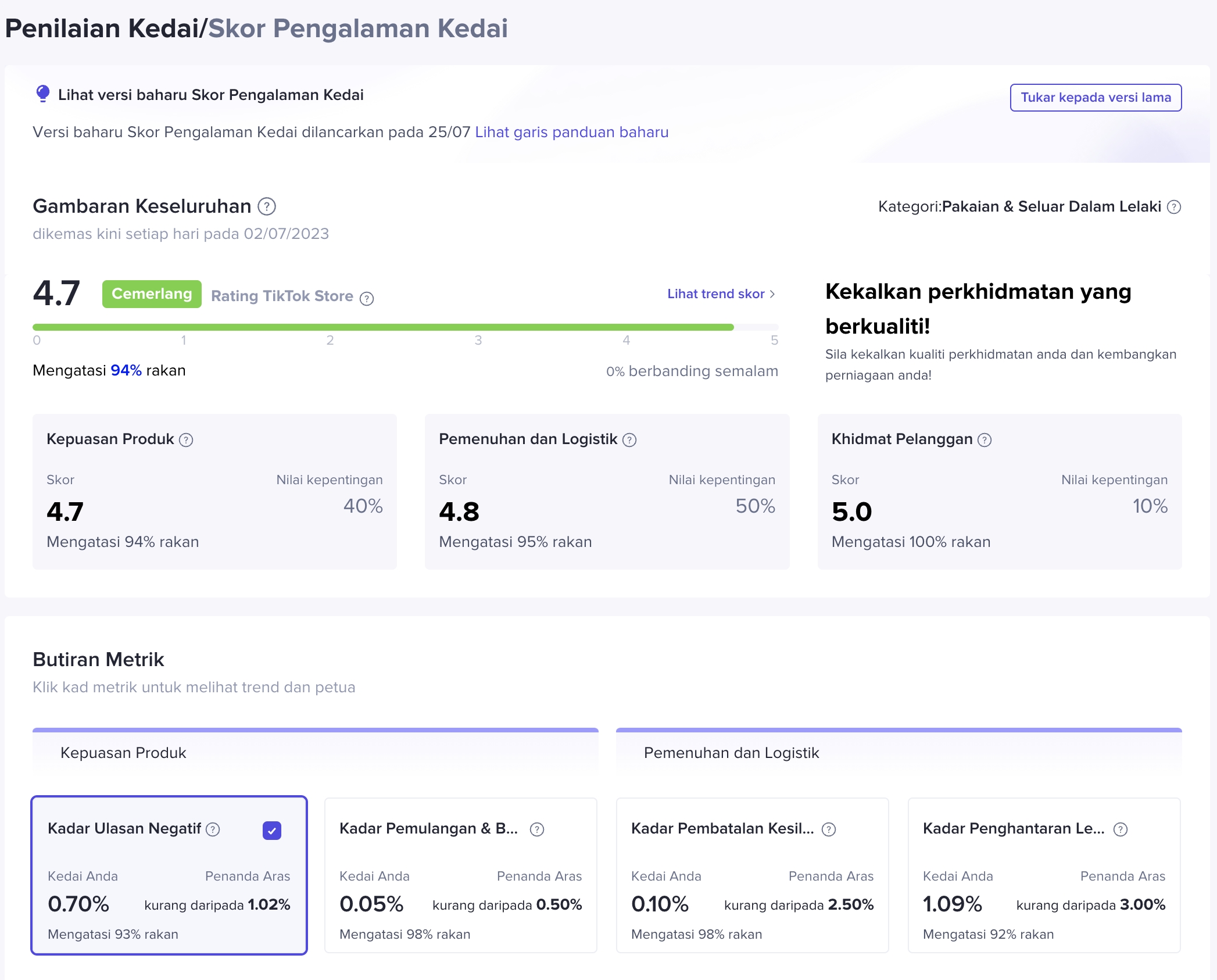Click the 40% Nilai kepentingan value
This screenshot has width=1217, height=980.
click(363, 506)
